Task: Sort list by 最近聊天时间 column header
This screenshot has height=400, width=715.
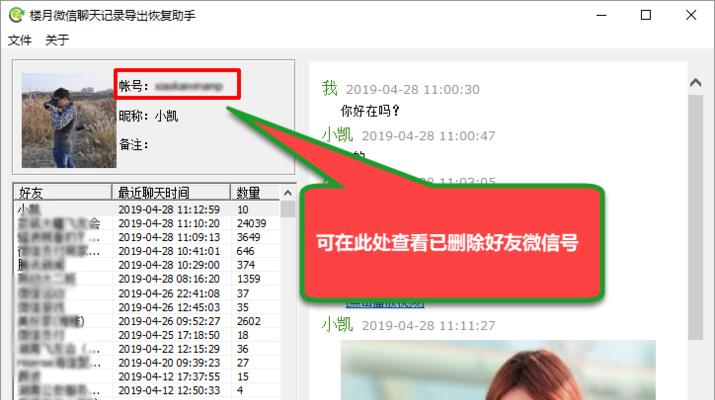Action: [x=171, y=192]
